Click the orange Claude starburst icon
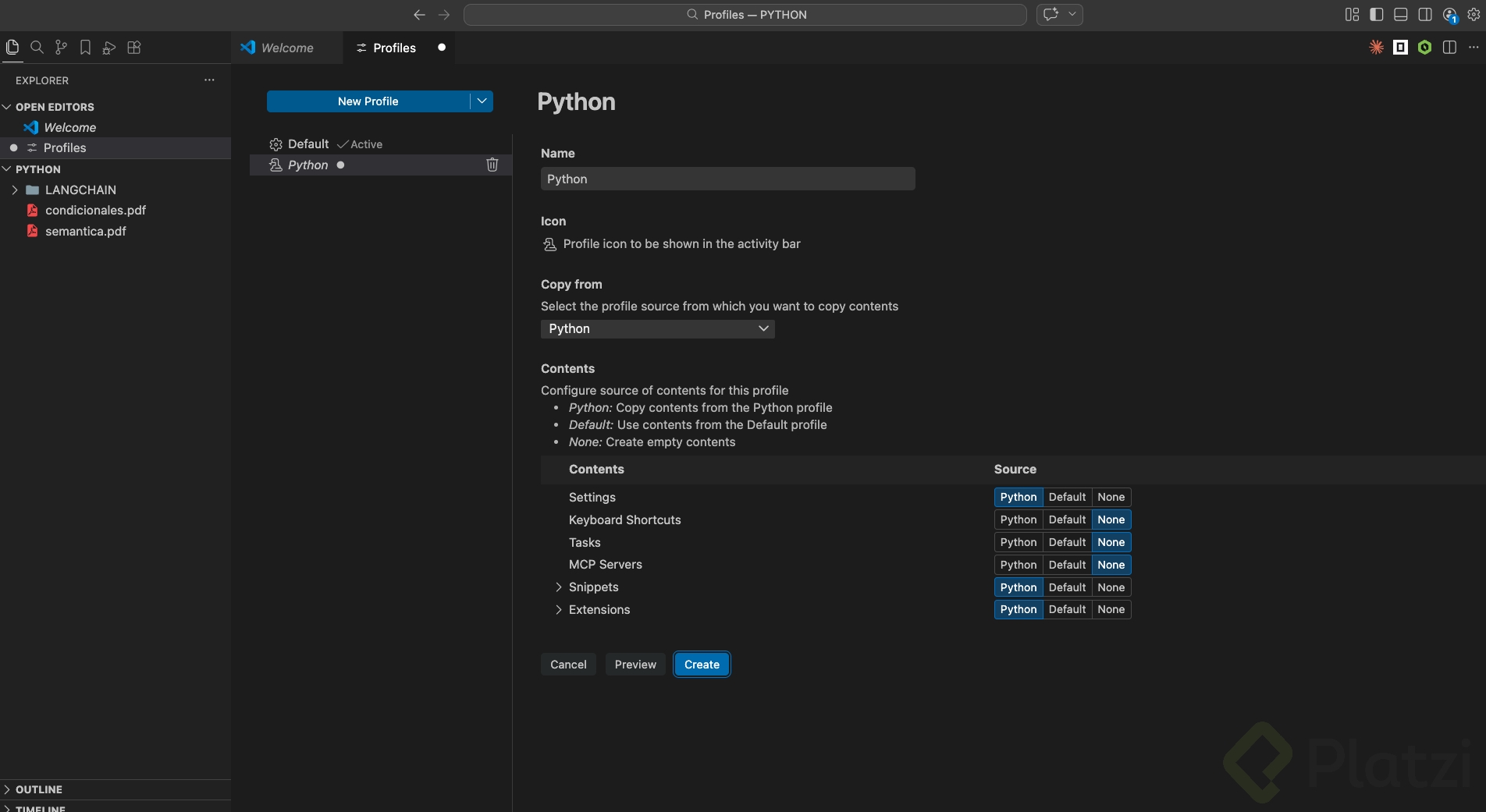 (1376, 48)
